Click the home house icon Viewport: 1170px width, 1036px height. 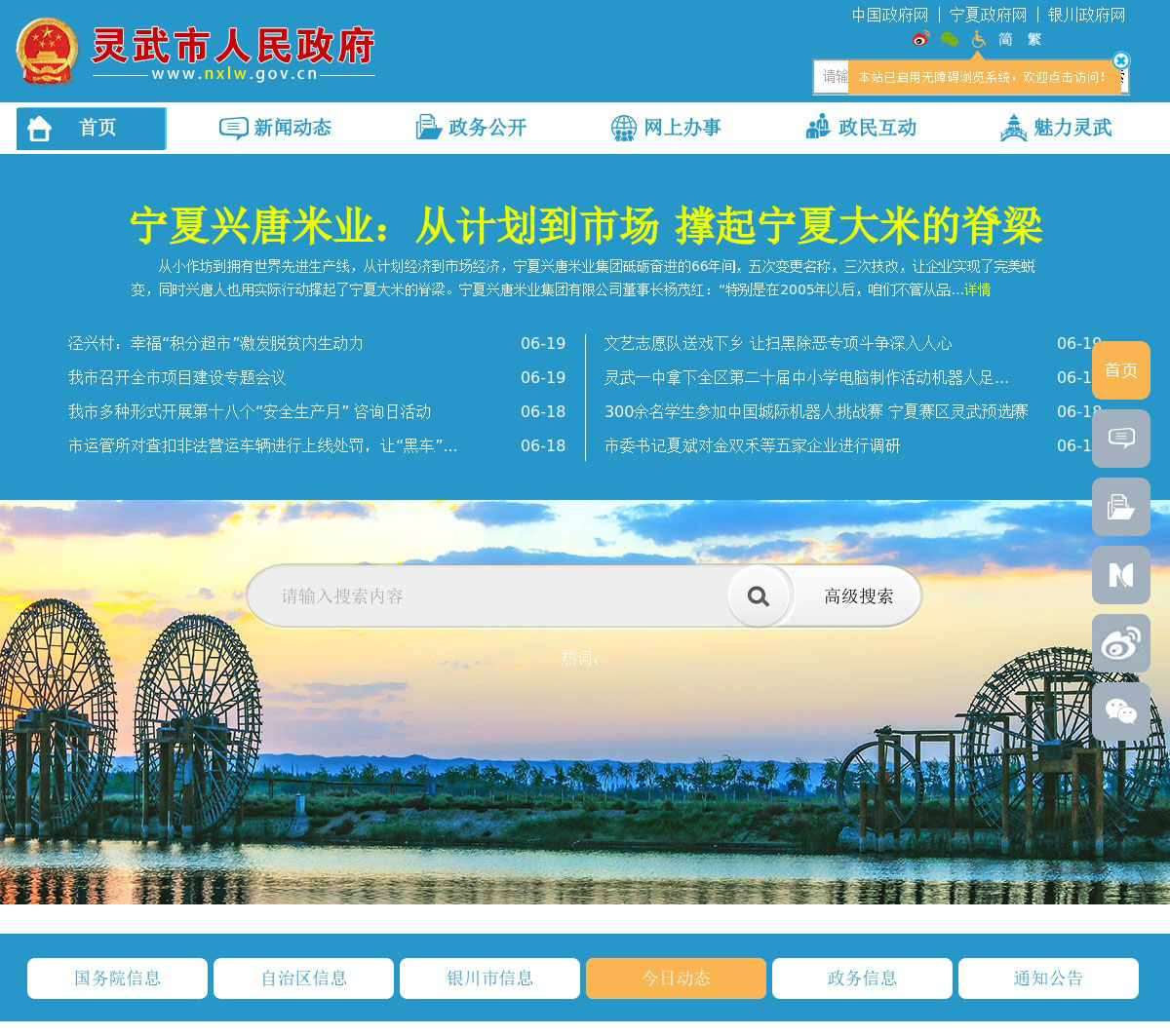pyautogui.click(x=40, y=128)
